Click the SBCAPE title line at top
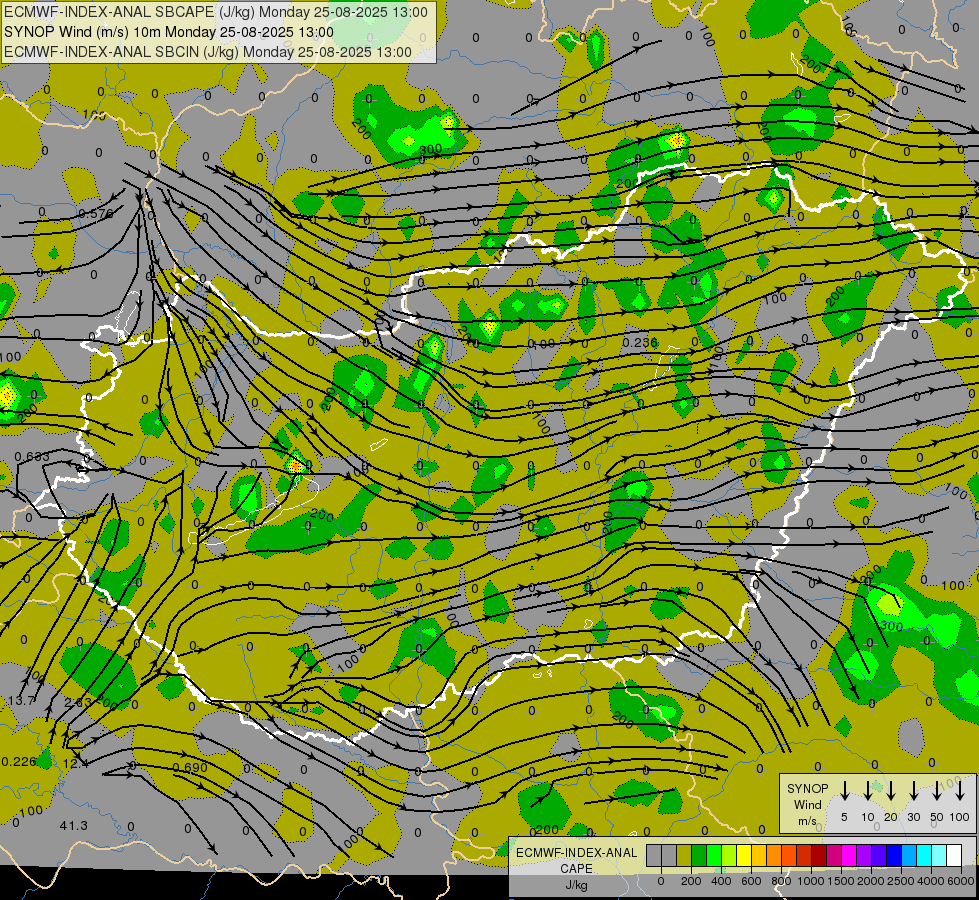Viewport: 979px width, 900px height. coord(216,12)
